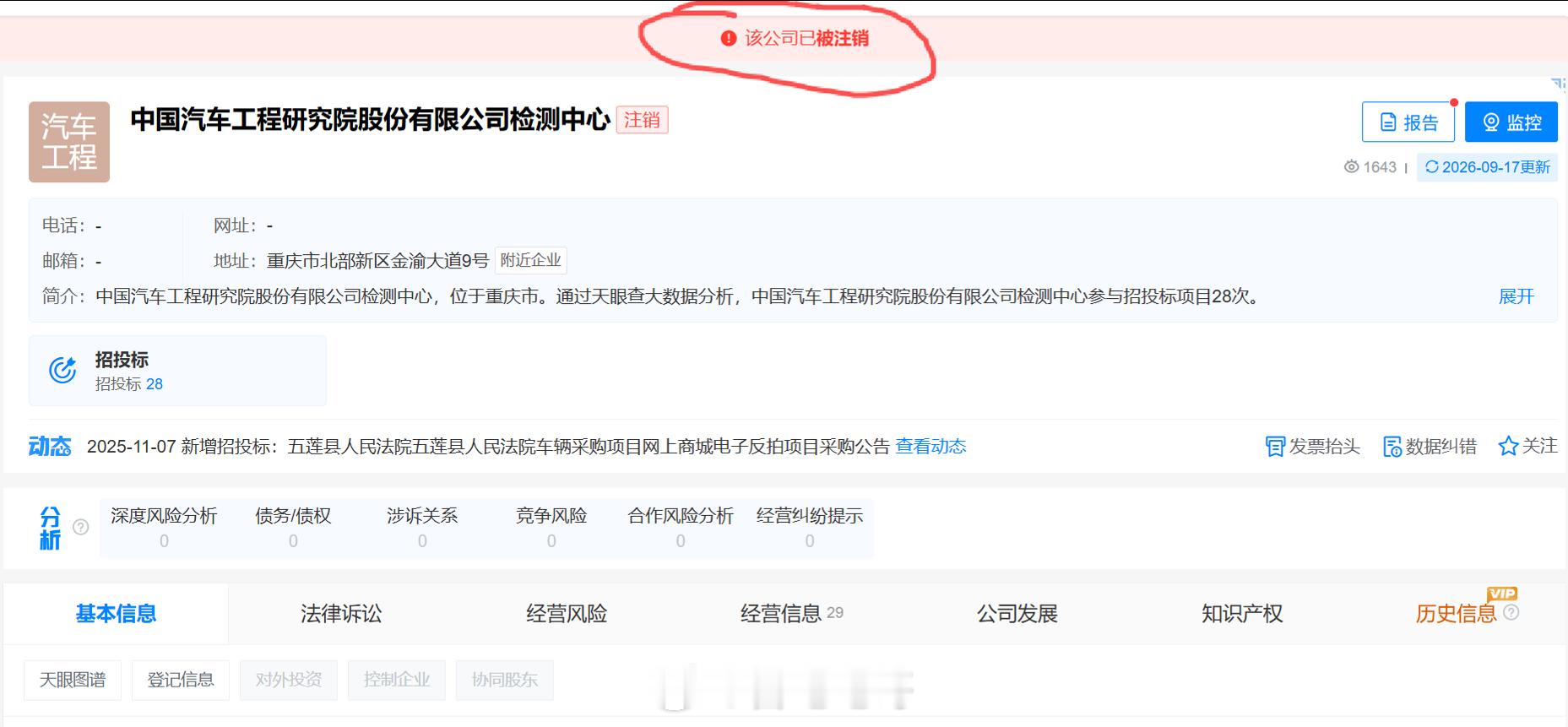Click the 注销 status tag

[x=642, y=120]
